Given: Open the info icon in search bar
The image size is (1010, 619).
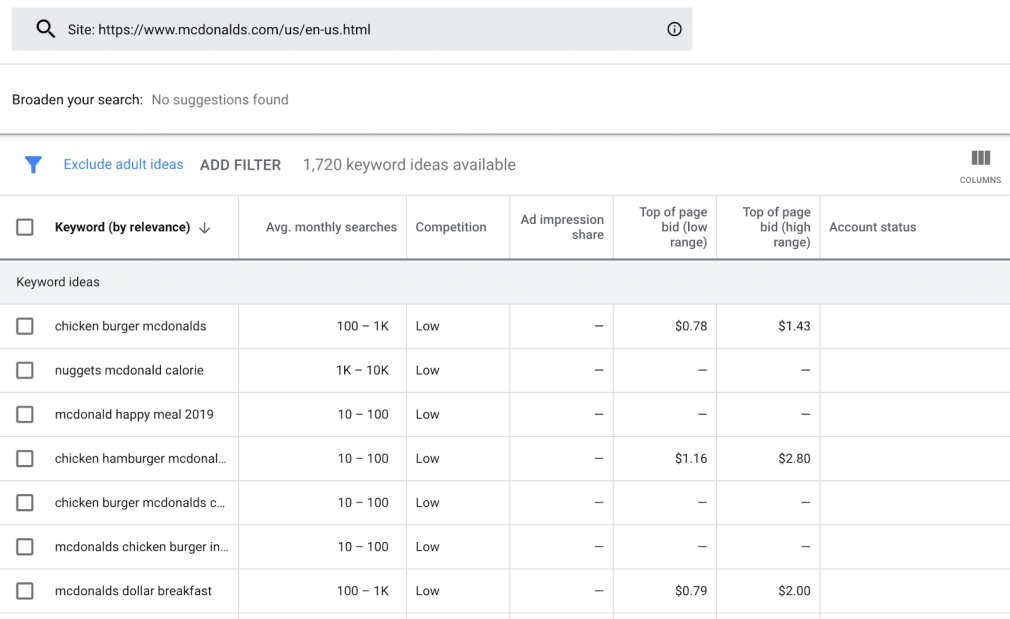Looking at the screenshot, I should click(x=674, y=29).
